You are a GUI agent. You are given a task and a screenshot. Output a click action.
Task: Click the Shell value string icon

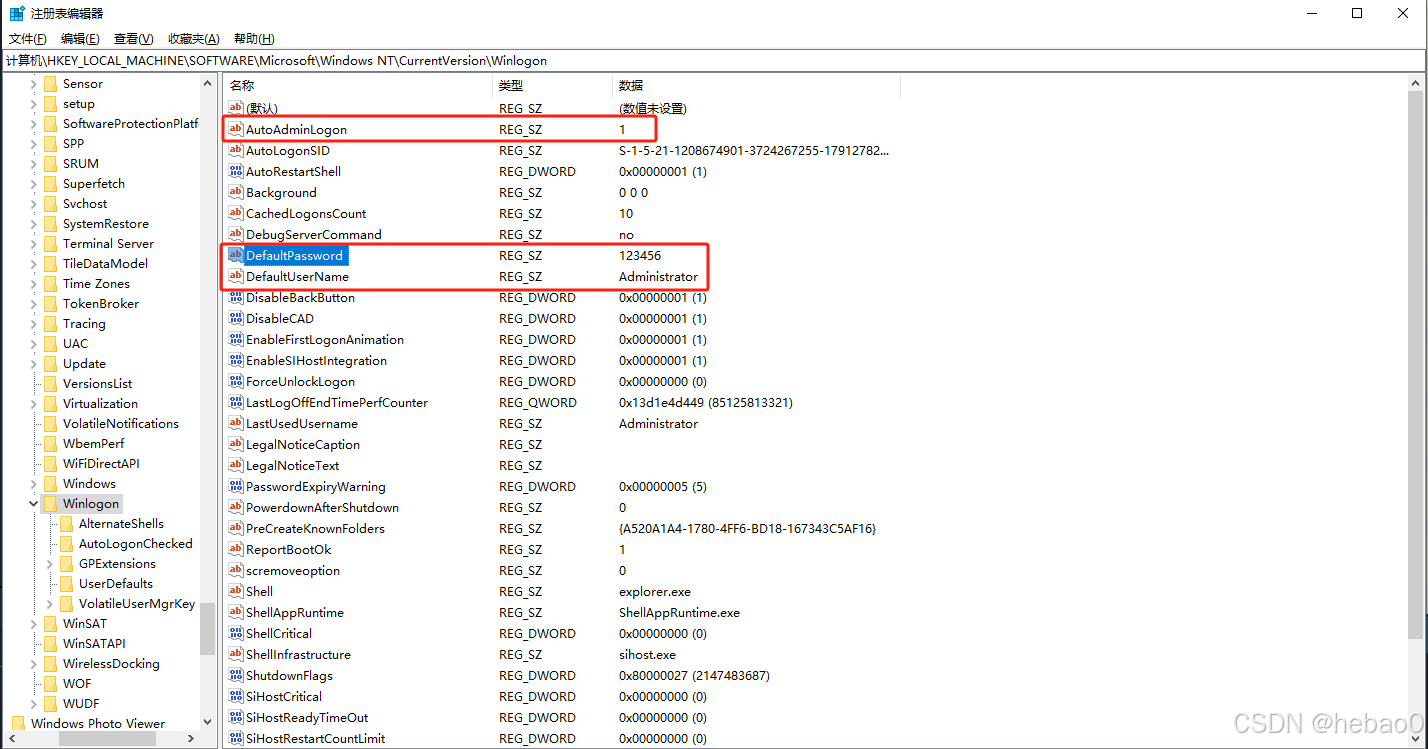tap(236, 591)
